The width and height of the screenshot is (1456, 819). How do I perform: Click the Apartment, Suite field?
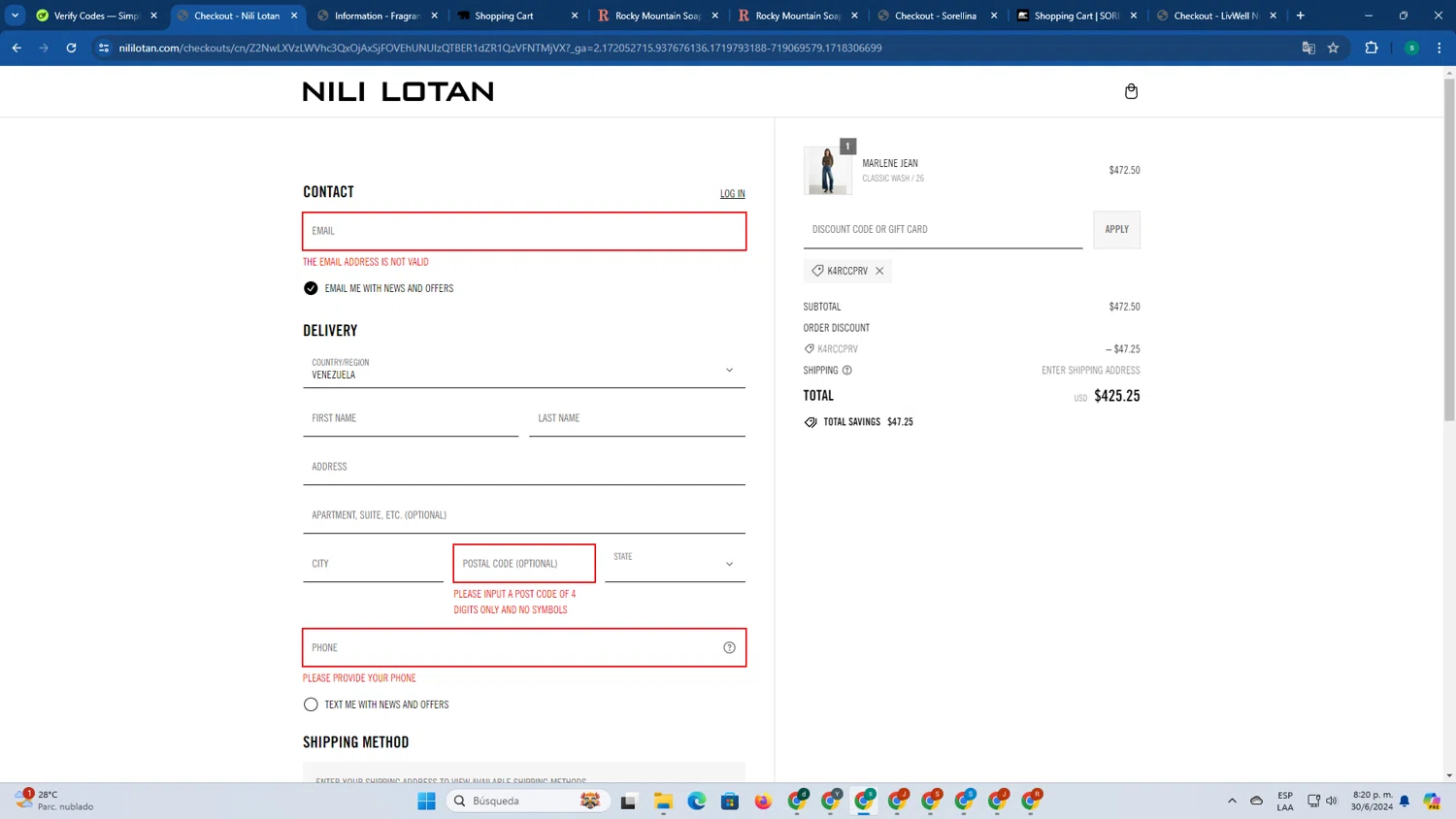click(524, 515)
